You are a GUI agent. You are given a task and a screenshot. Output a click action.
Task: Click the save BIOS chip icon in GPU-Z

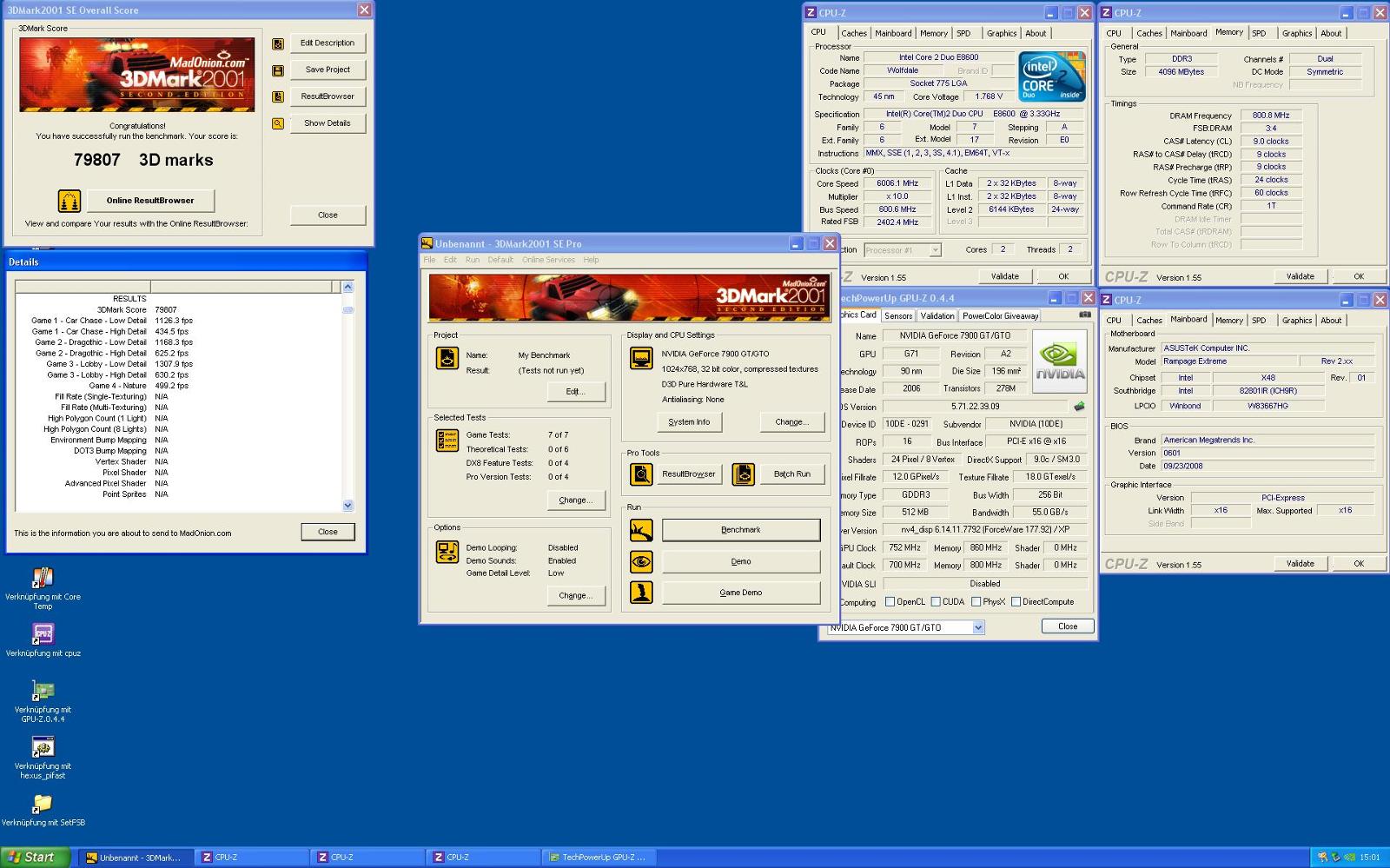pos(1079,407)
